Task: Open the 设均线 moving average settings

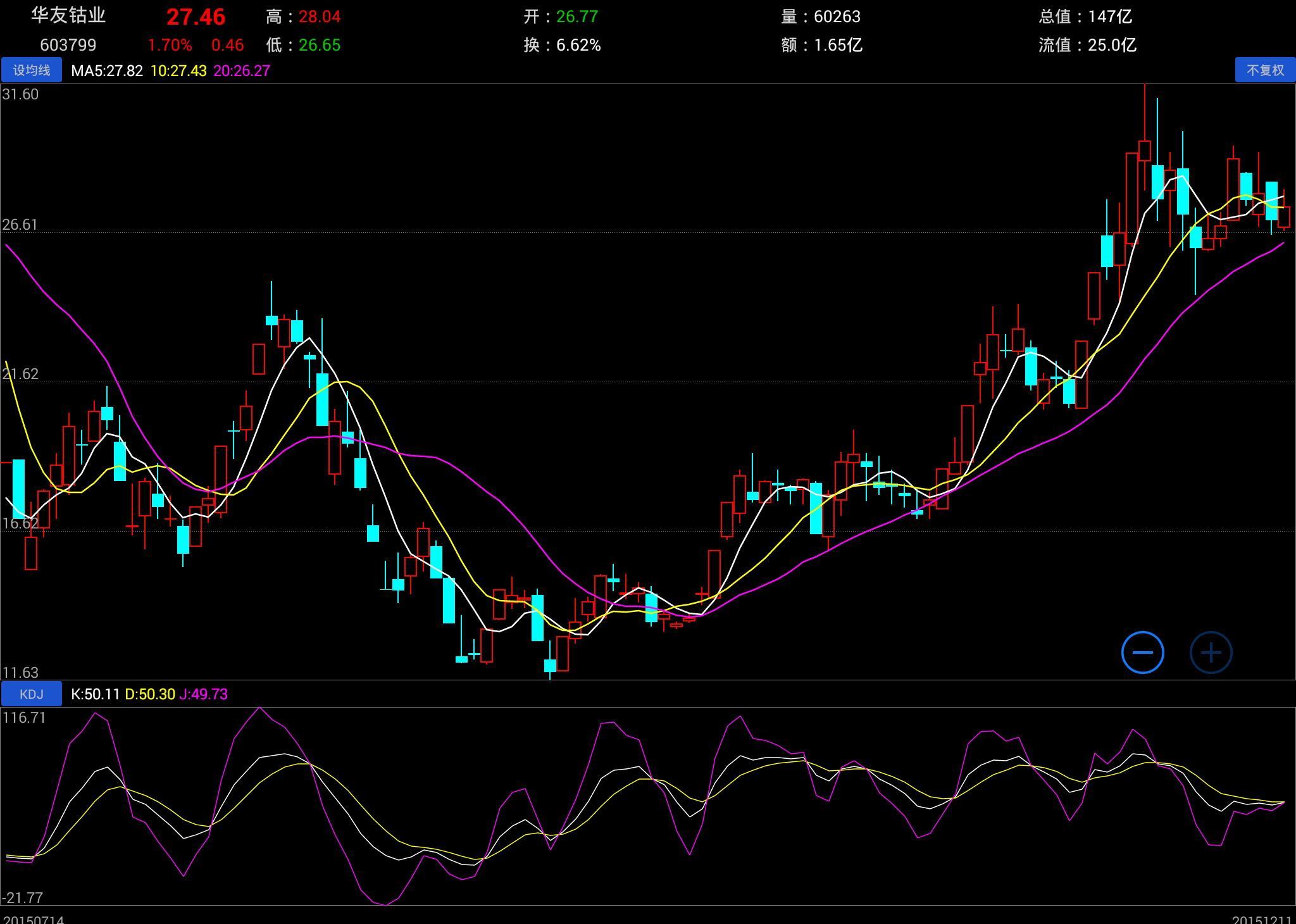Action: point(32,70)
